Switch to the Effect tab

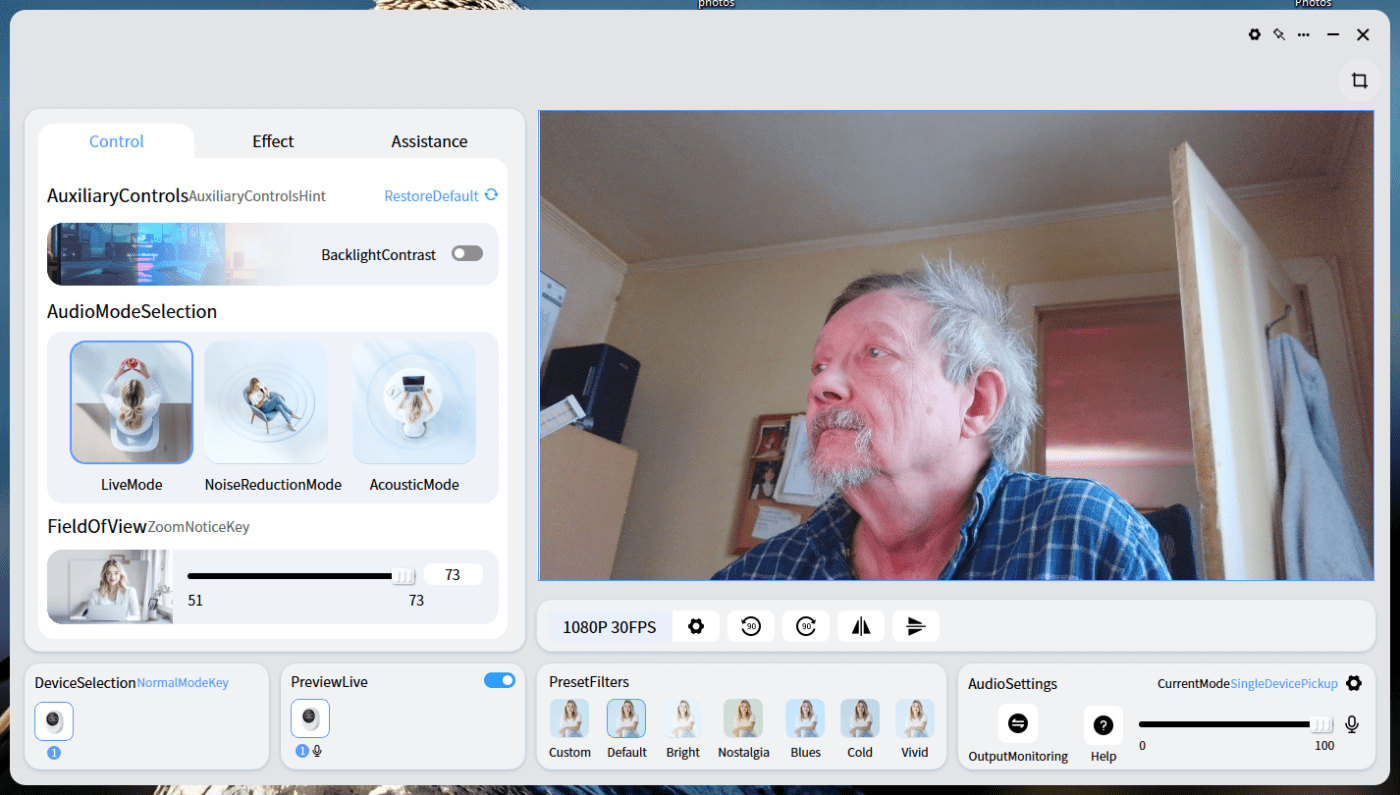point(272,141)
